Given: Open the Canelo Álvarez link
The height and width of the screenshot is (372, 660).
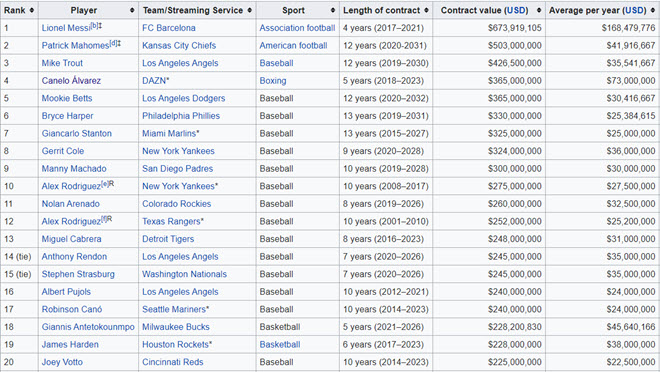Looking at the screenshot, I should (71, 81).
